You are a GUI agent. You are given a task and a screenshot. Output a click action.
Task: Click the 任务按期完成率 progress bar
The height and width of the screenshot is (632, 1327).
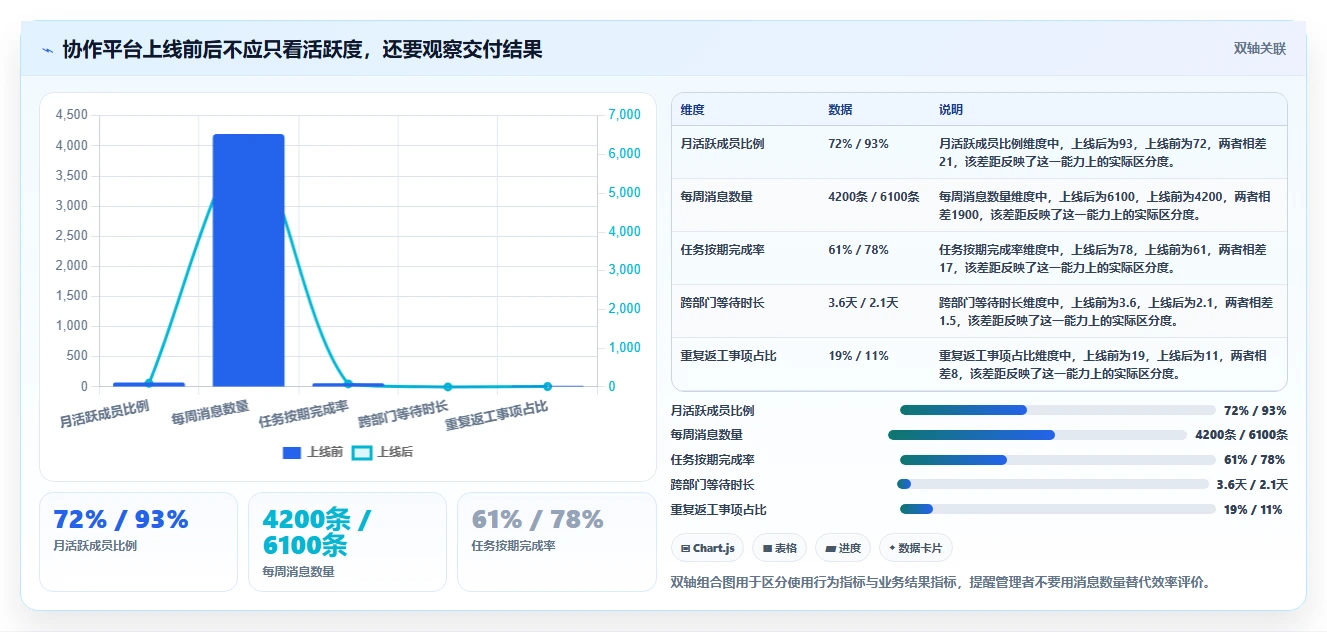(x=1058, y=460)
